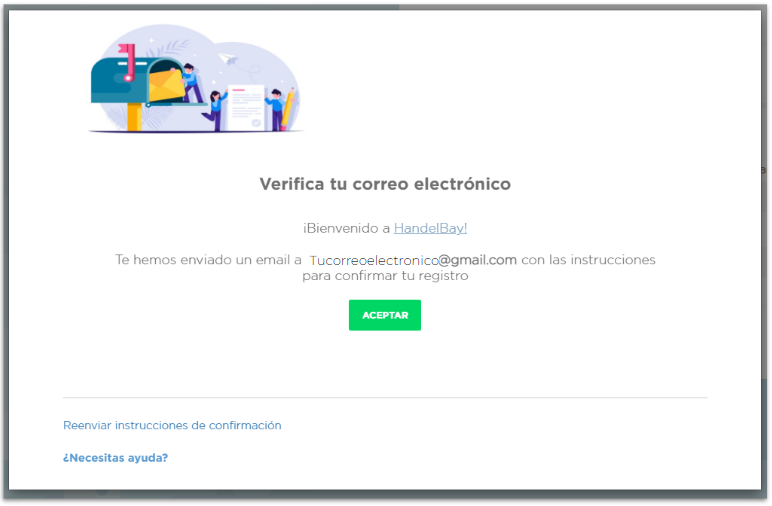Click the red mailbox flag
The height and width of the screenshot is (506, 772).
(128, 62)
